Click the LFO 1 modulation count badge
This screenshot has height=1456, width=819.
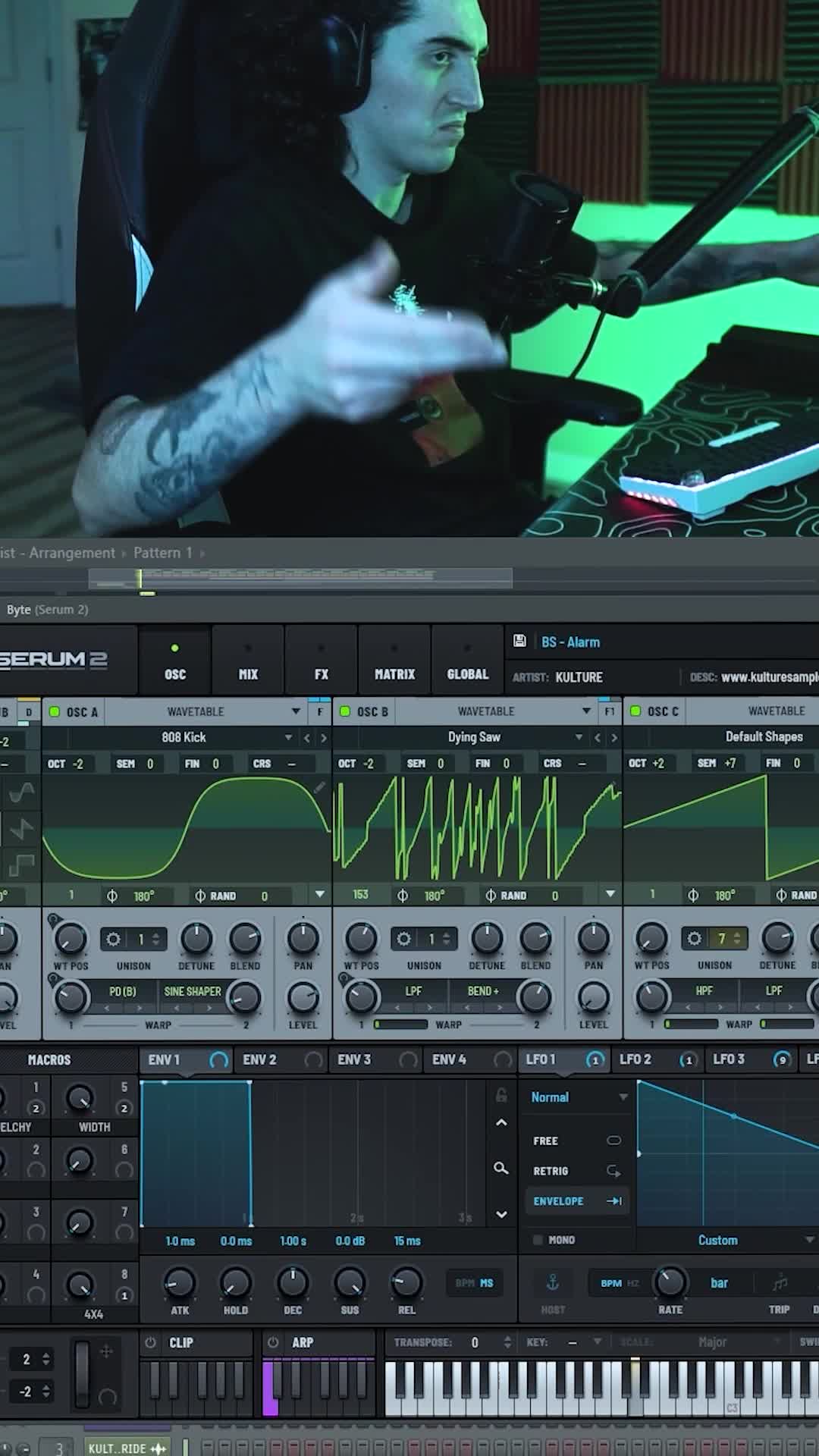(595, 1059)
